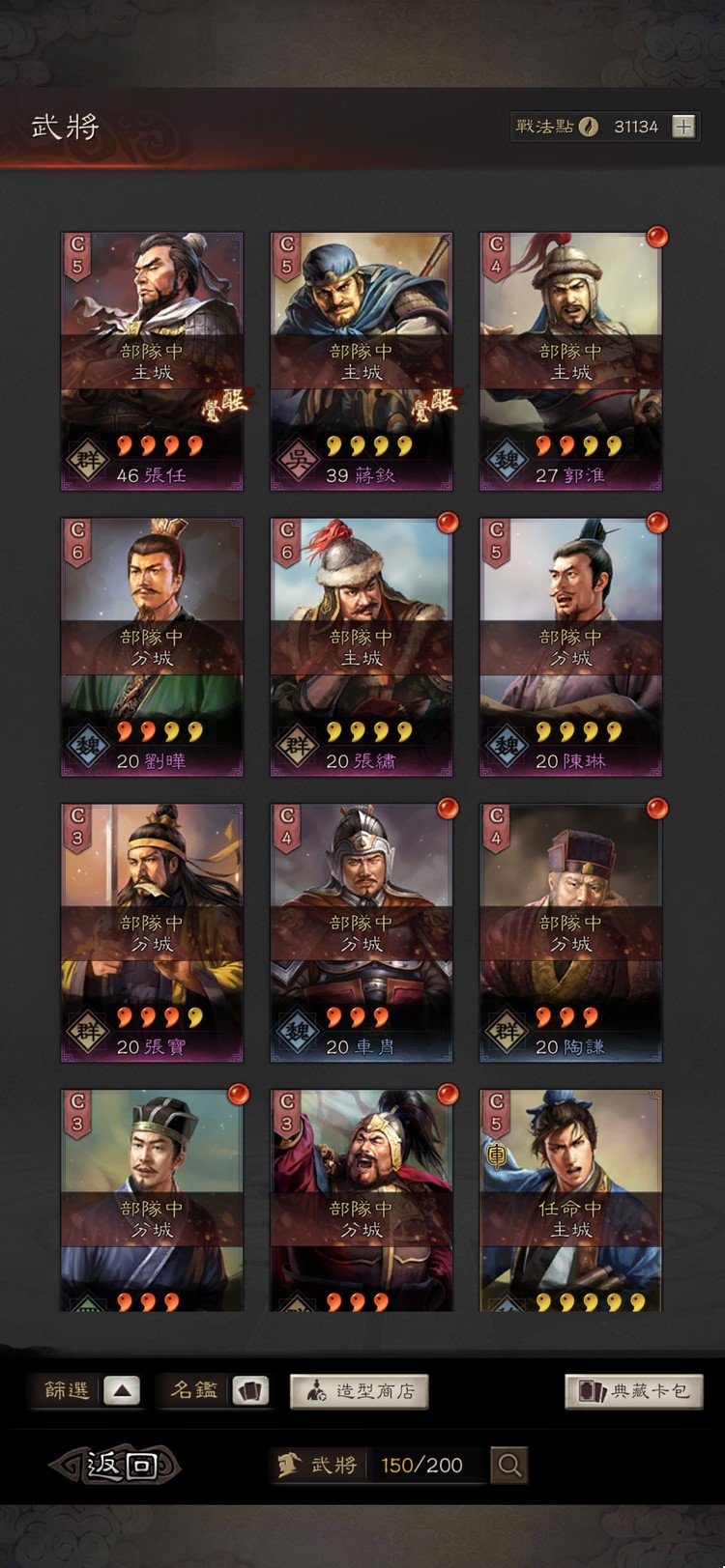
Task: Go back with the 返回 button
Action: point(116,1466)
